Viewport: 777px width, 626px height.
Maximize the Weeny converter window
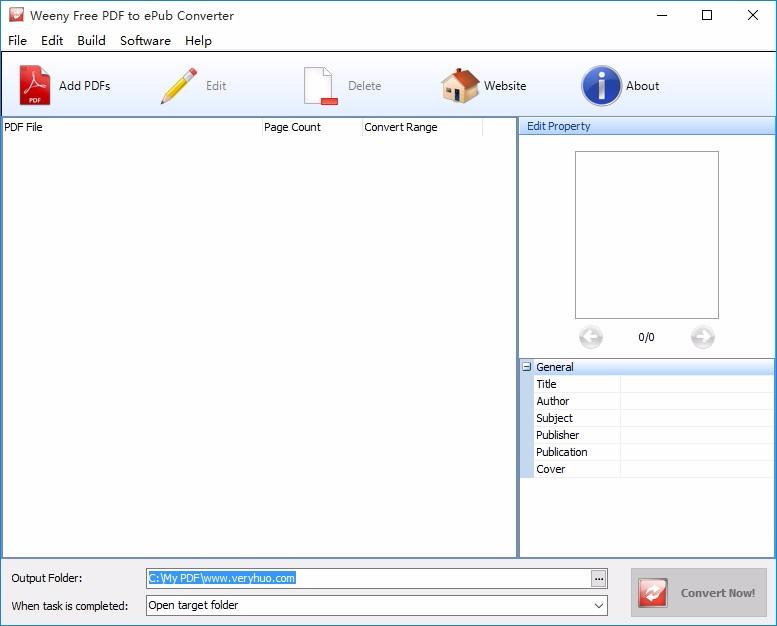(707, 15)
